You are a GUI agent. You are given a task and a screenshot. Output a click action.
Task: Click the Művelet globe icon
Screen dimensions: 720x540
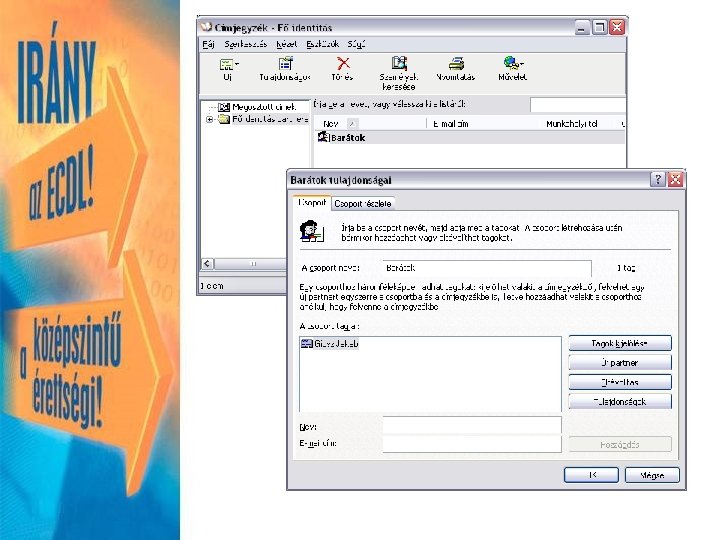(x=511, y=63)
